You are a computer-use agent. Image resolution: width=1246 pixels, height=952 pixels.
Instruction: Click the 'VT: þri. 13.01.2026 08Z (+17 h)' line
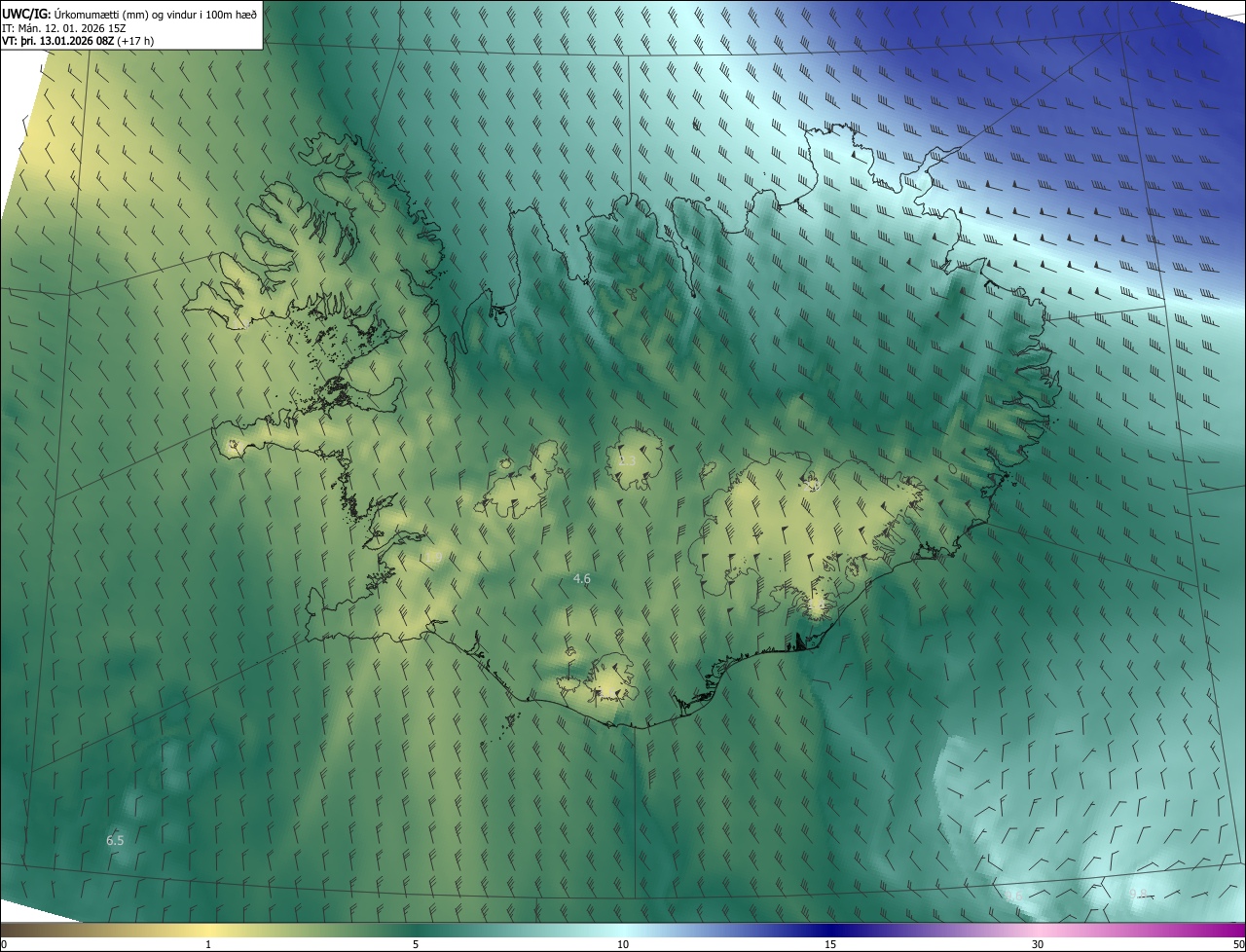click(78, 41)
